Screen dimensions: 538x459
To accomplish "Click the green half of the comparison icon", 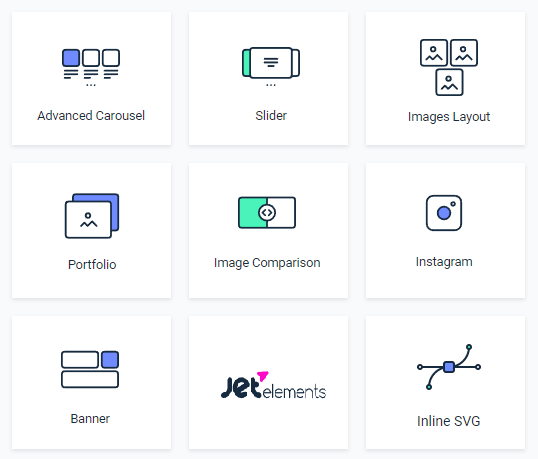I will point(253,212).
